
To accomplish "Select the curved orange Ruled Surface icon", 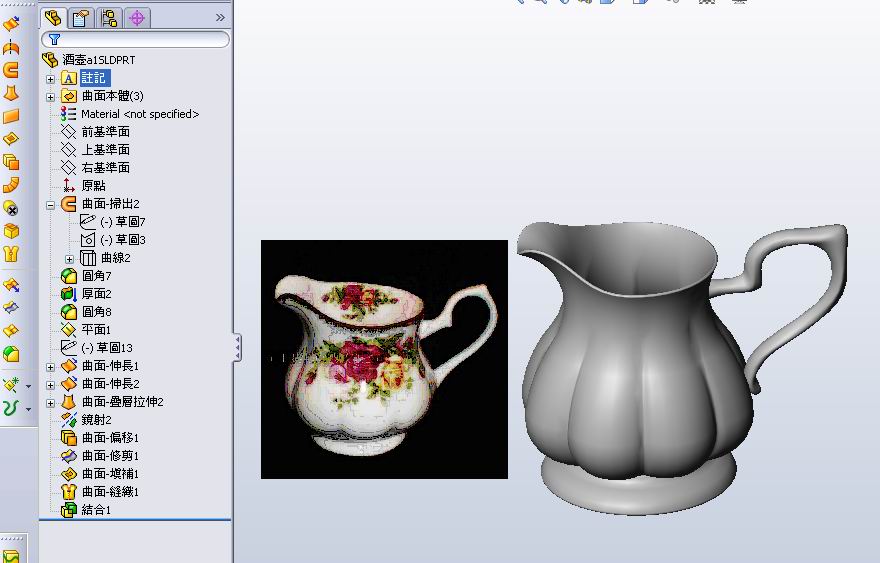I will click(x=11, y=185).
